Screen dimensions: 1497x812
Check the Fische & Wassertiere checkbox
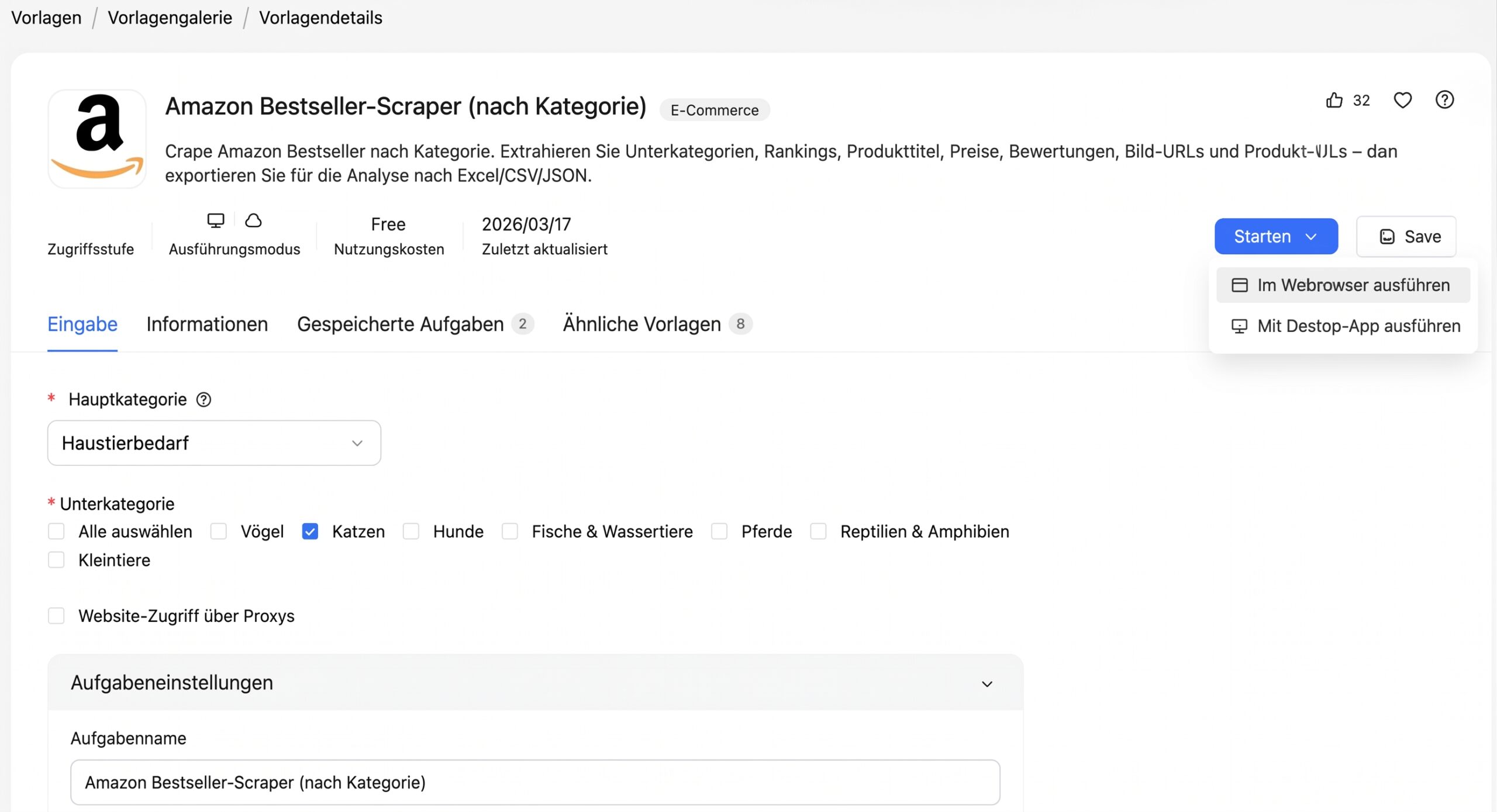[x=509, y=531]
